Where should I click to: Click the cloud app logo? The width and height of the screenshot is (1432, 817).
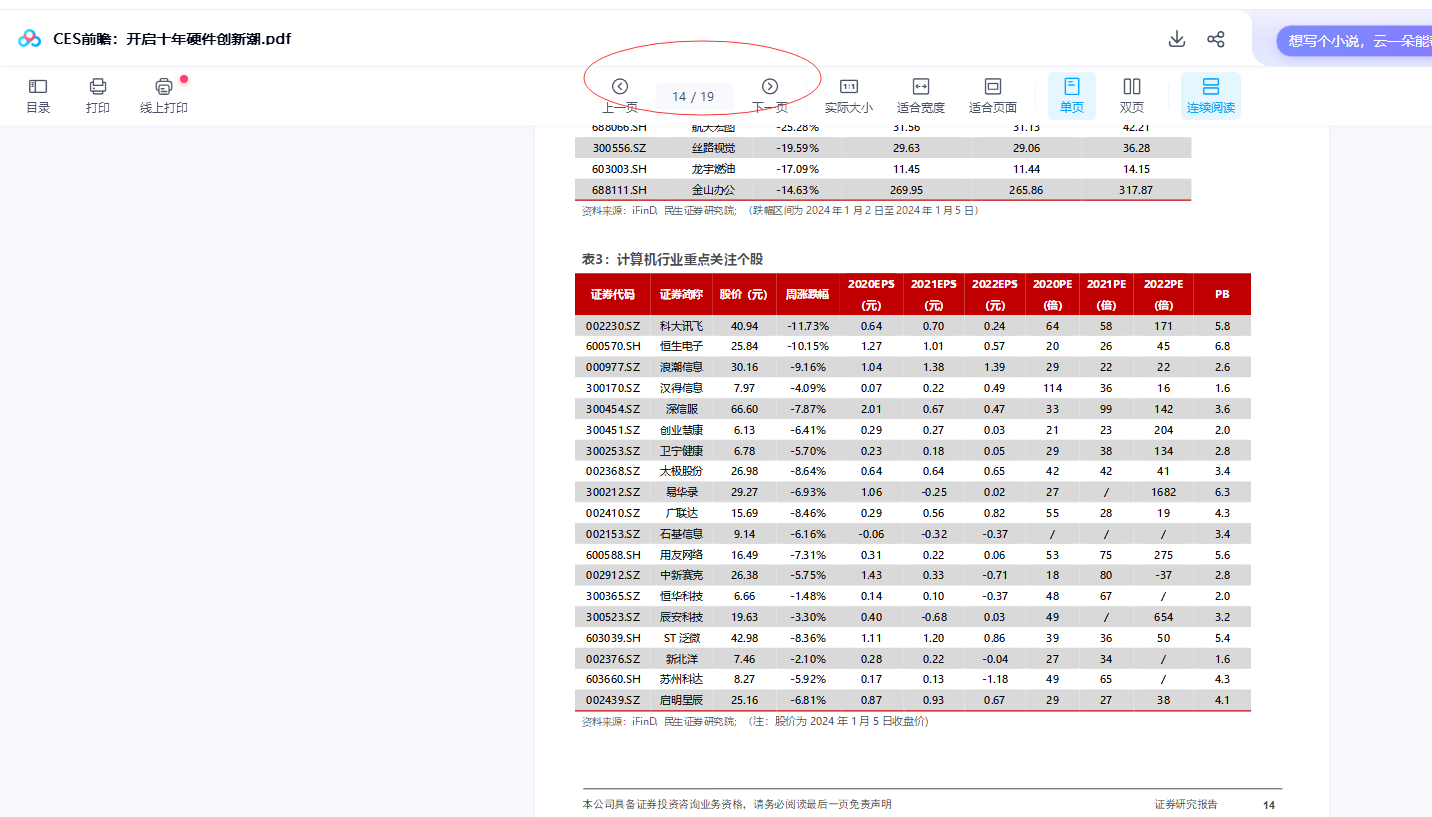(x=30, y=39)
